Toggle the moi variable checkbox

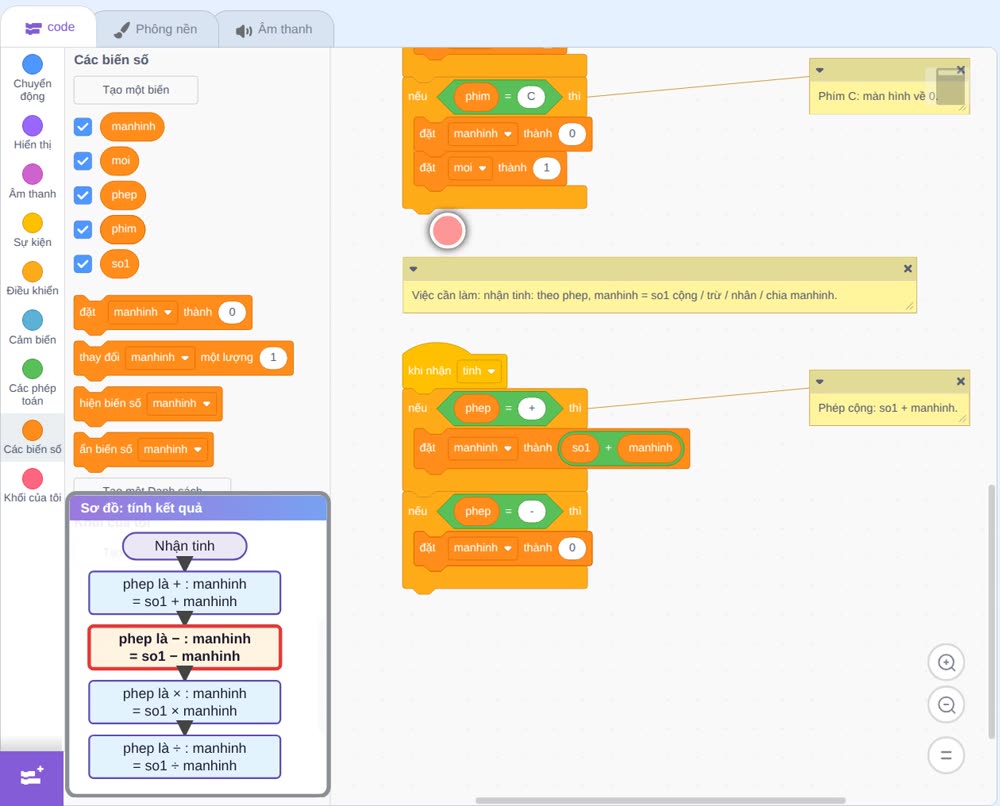83,161
